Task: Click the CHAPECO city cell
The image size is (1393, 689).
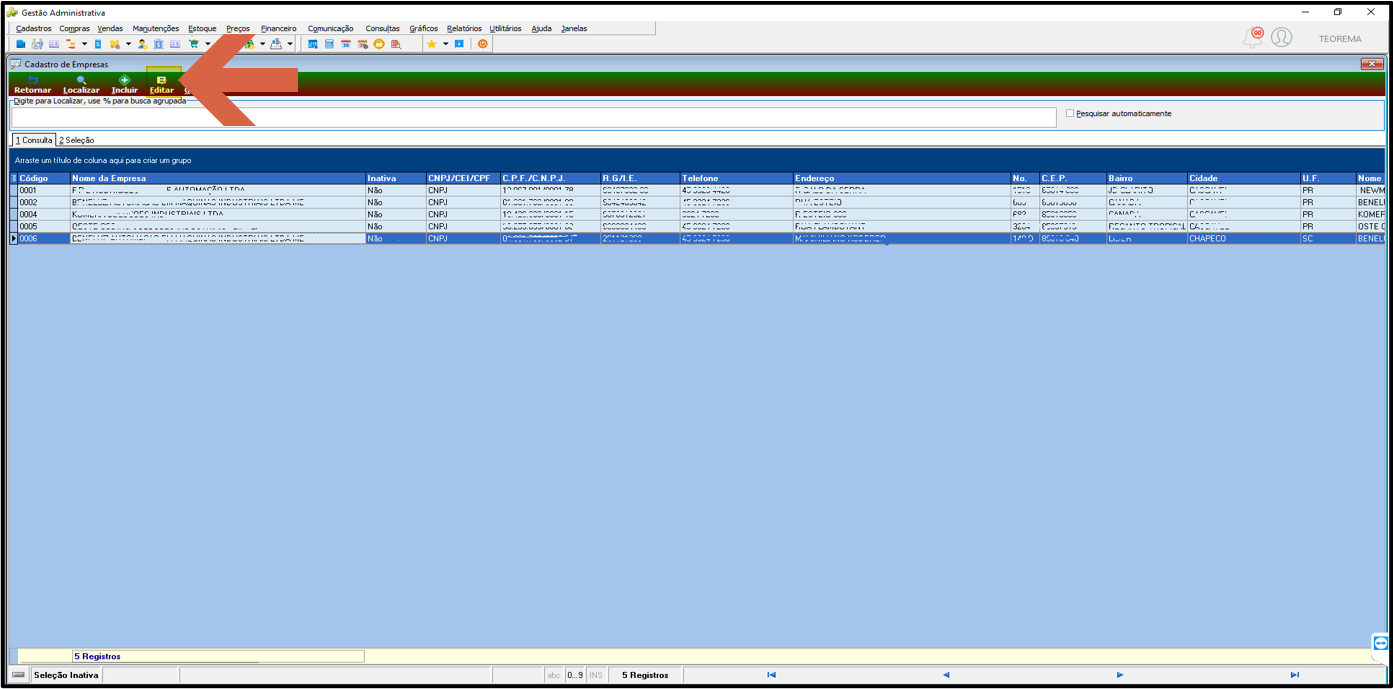Action: (x=1243, y=239)
